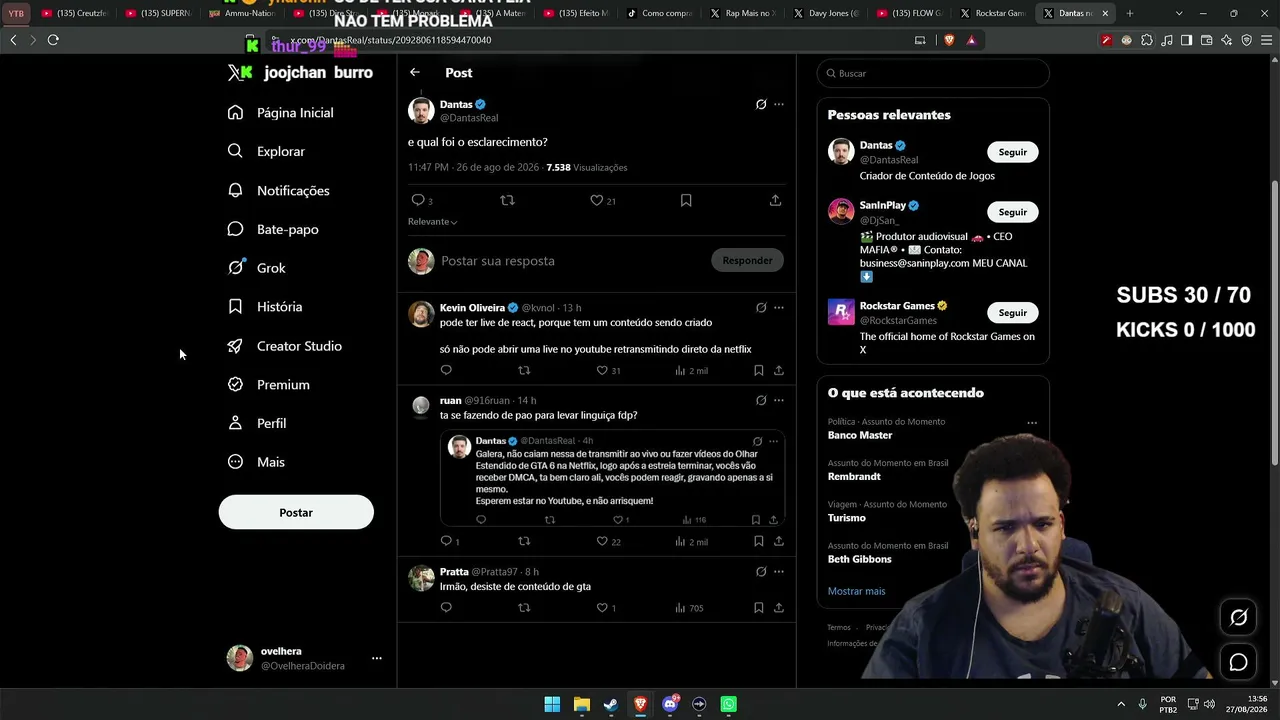1280x720 pixels.
Task: Repost Kevin Oliveira's reply
Action: pos(524,370)
